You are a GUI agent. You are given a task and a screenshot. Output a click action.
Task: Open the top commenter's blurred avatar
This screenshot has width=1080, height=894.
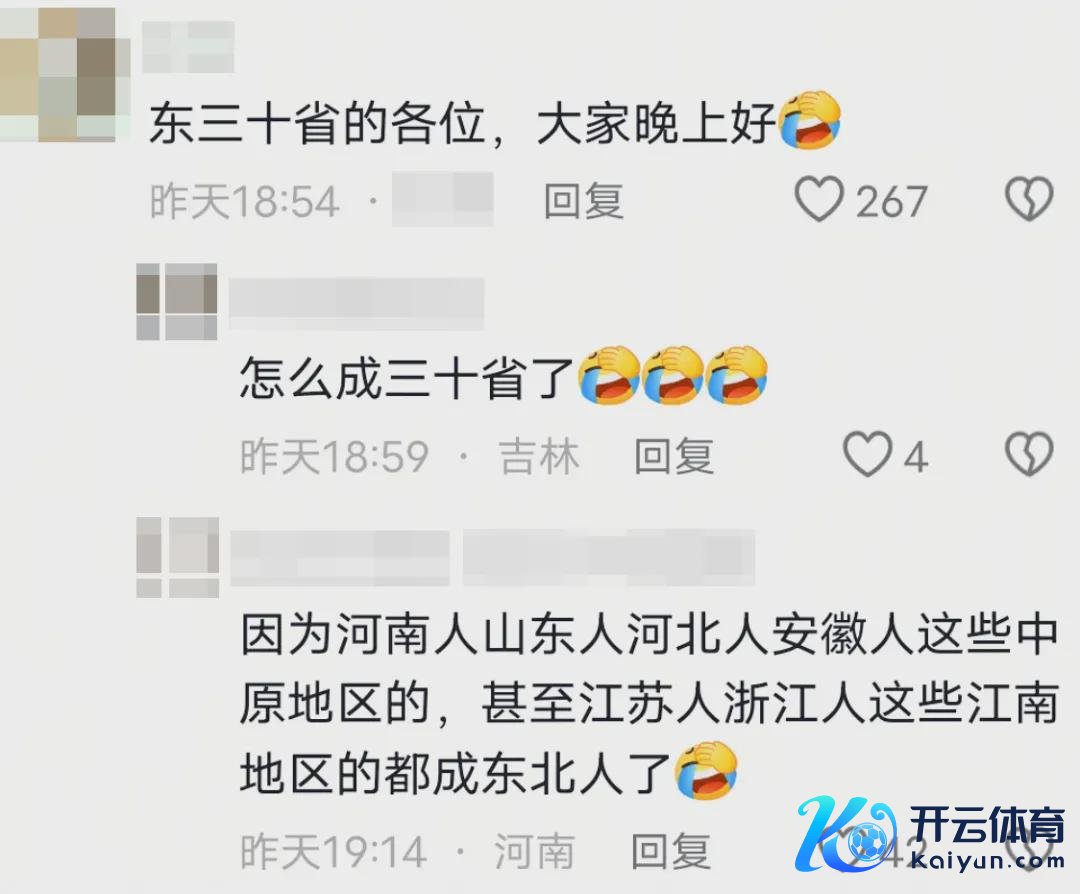coord(65,74)
